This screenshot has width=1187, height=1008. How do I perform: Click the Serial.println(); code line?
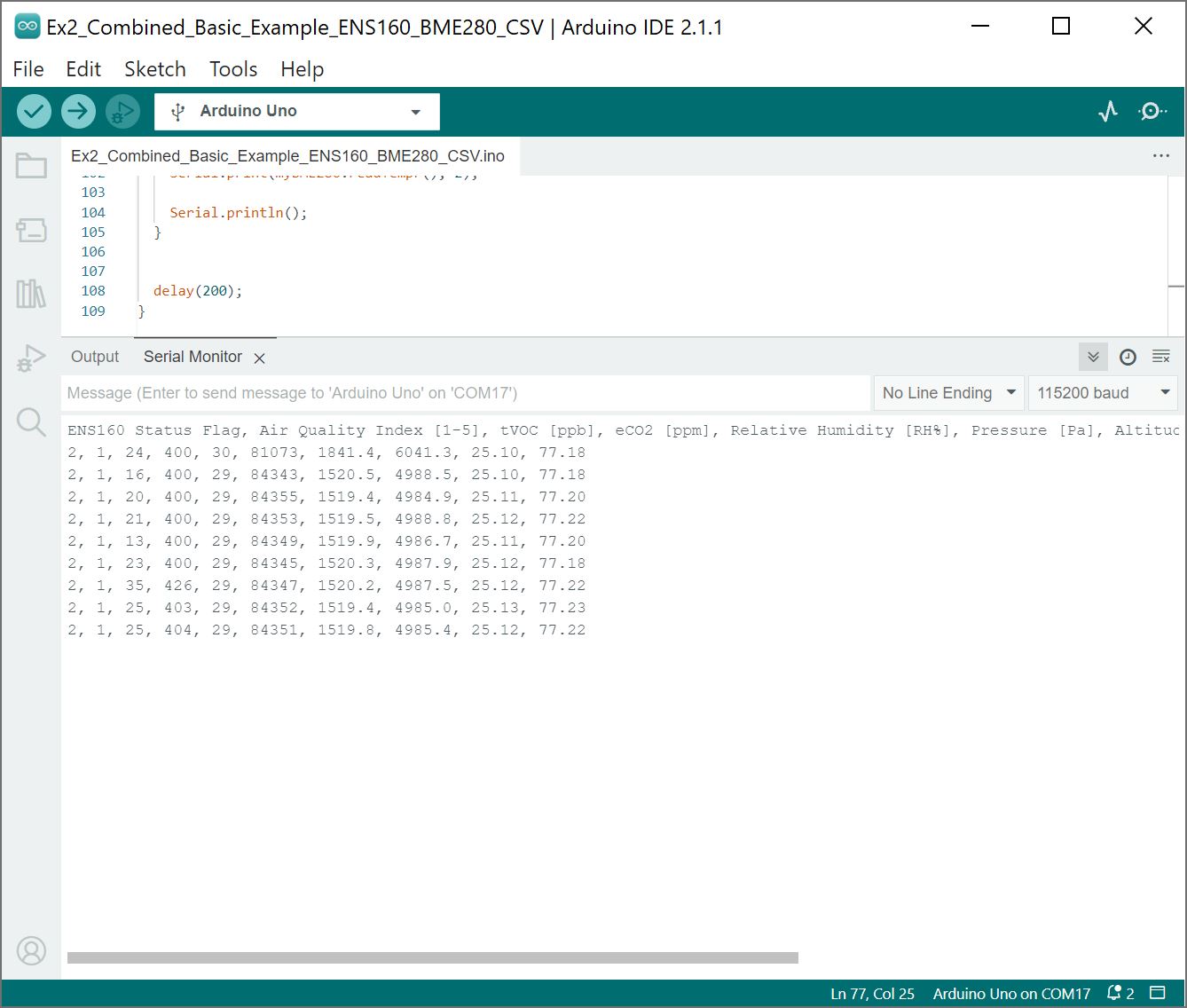pyautogui.click(x=239, y=213)
